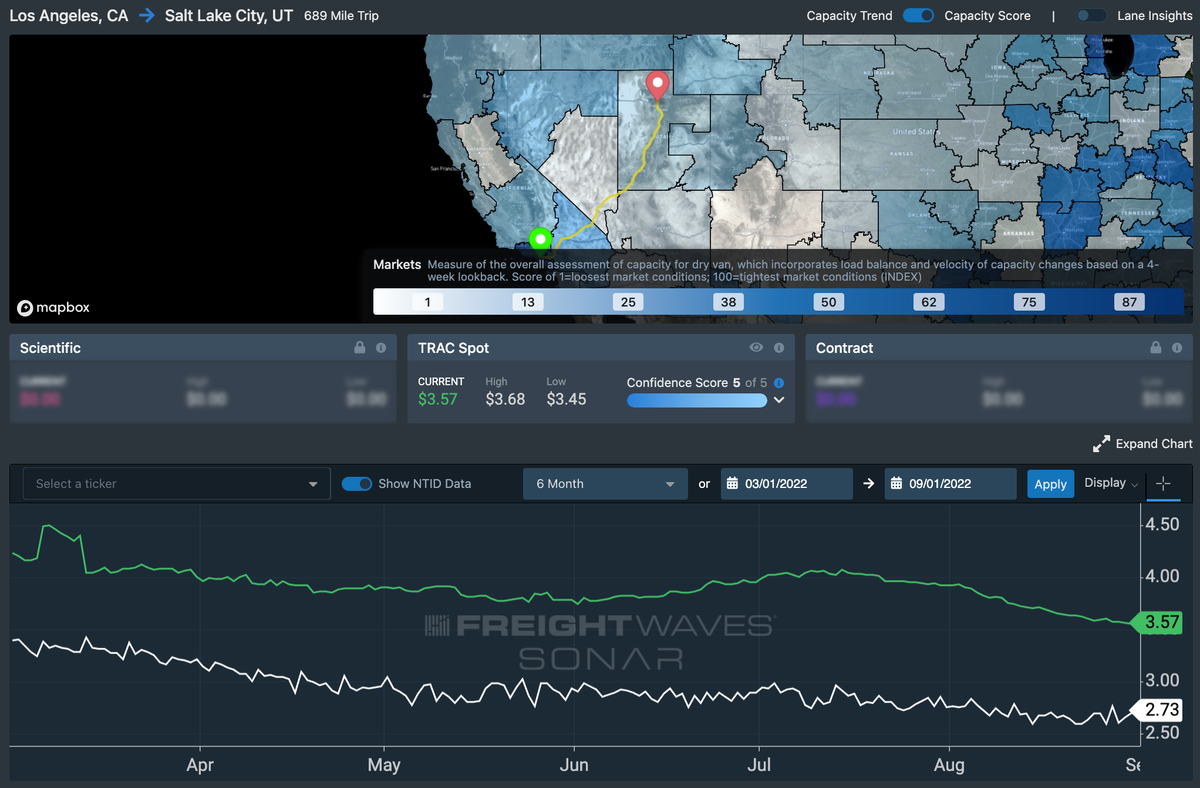Viewport: 1200px width, 788px height.
Task: Click the "Apr" label on the chart axis
Action: pos(200,765)
